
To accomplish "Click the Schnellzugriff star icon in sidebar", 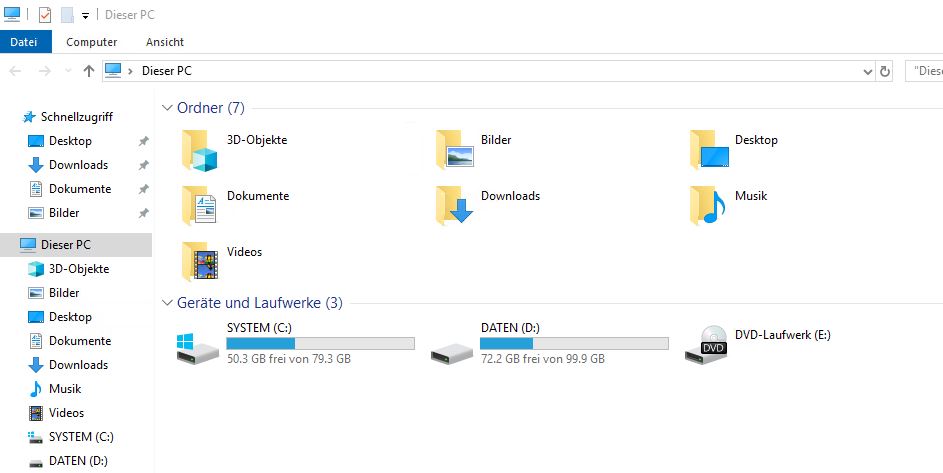I will [29, 117].
